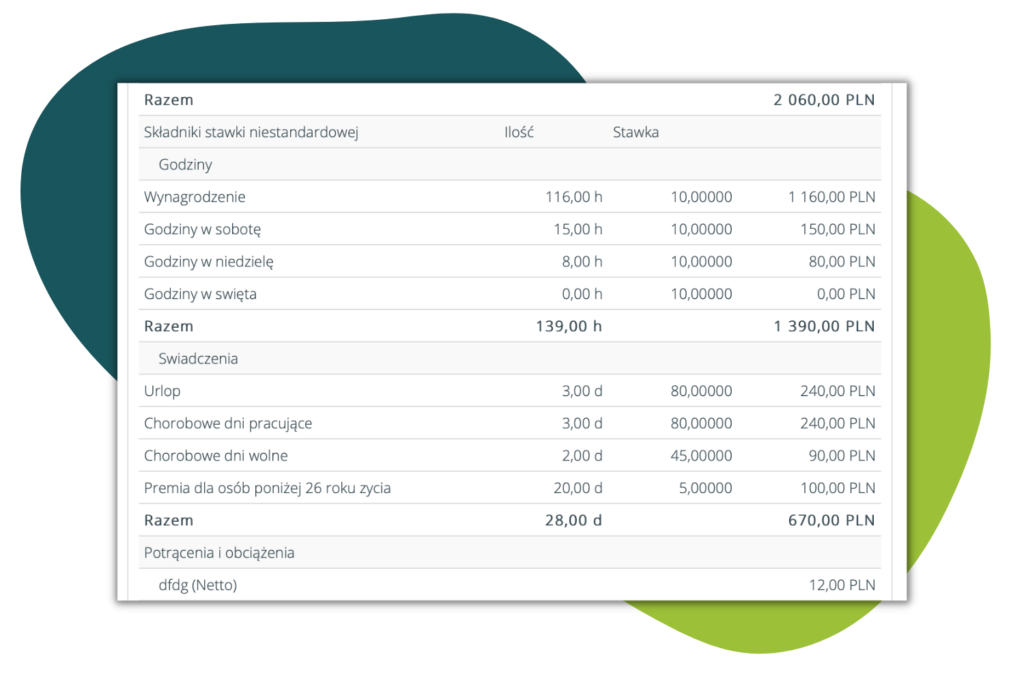Click Składniki stawki niestandardowej heading

(251, 132)
